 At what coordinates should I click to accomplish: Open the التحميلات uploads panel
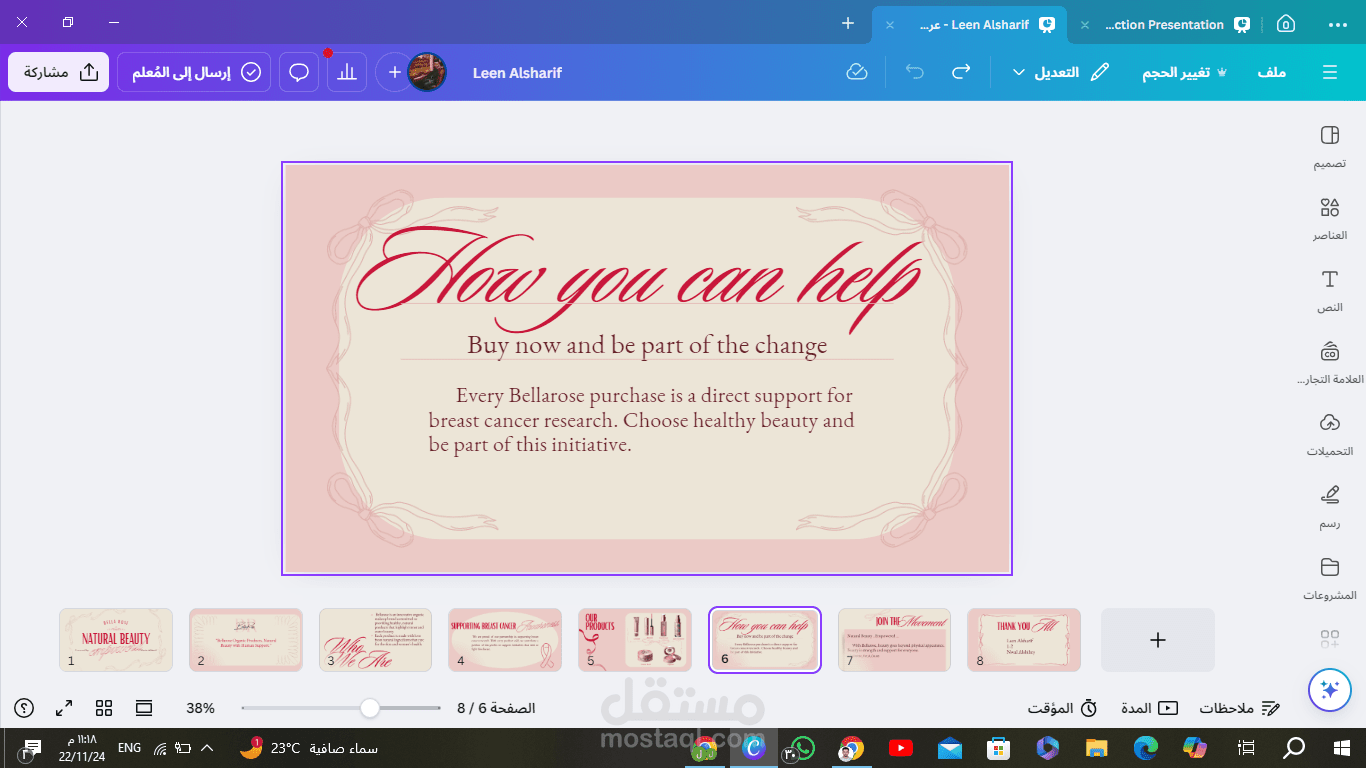tap(1329, 435)
